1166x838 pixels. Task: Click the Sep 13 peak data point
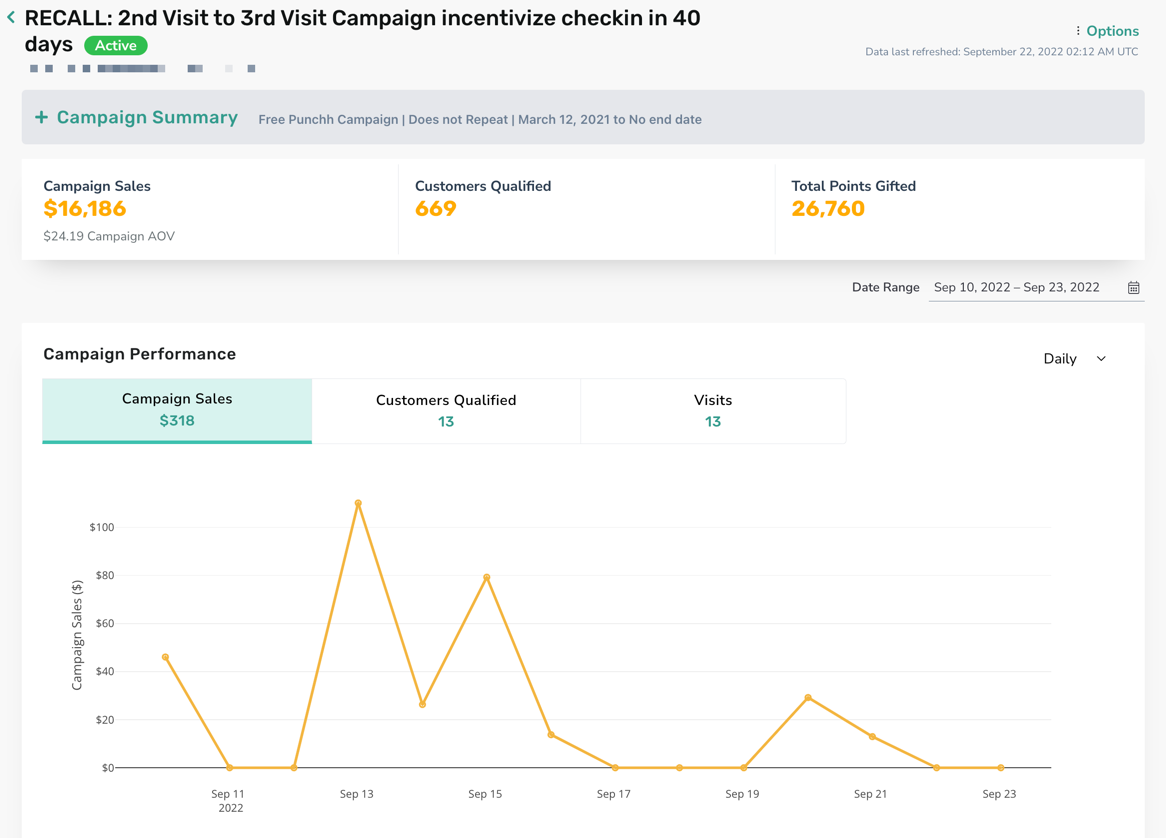click(358, 503)
